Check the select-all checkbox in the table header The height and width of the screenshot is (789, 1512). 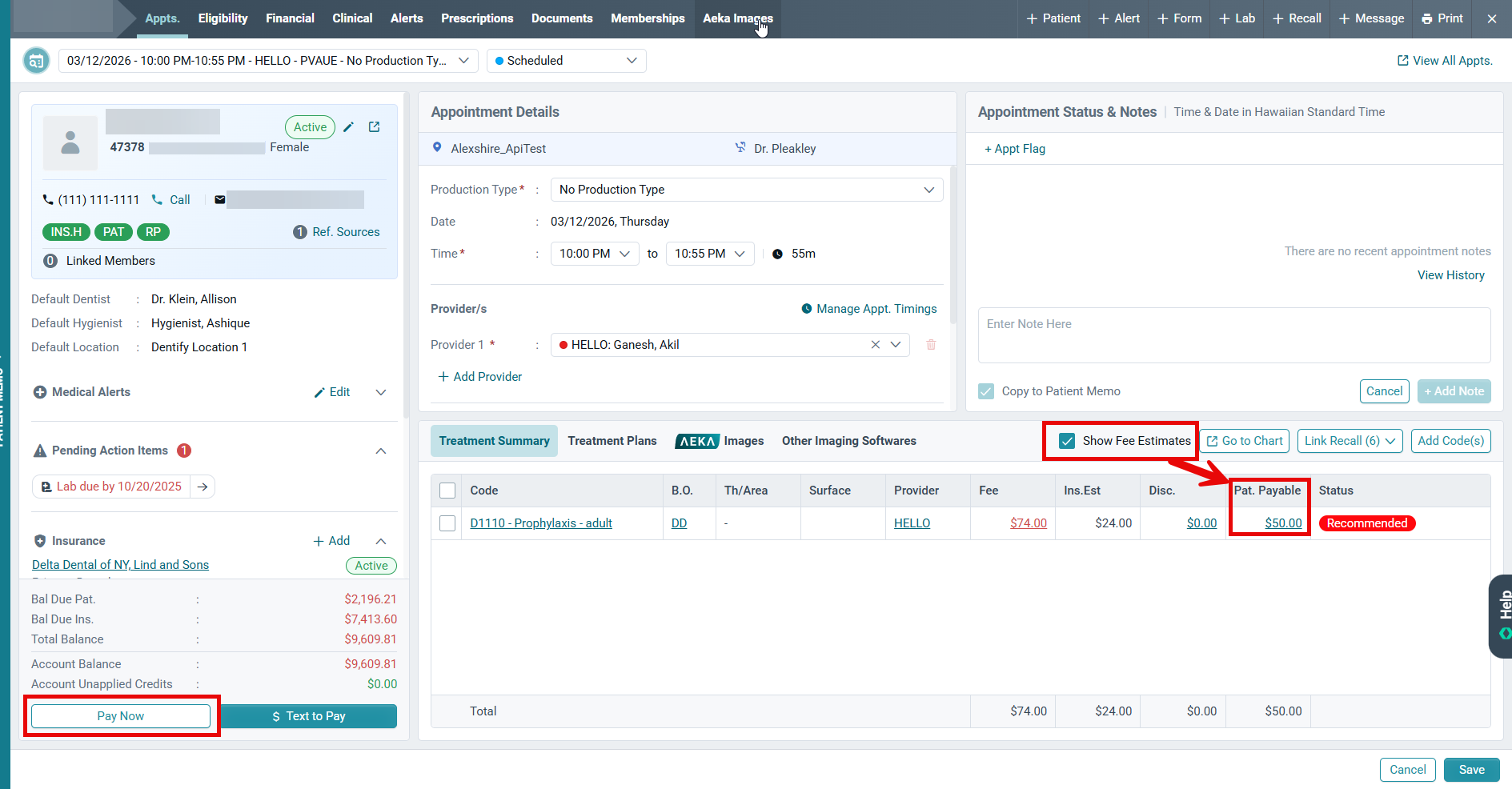coord(447,491)
